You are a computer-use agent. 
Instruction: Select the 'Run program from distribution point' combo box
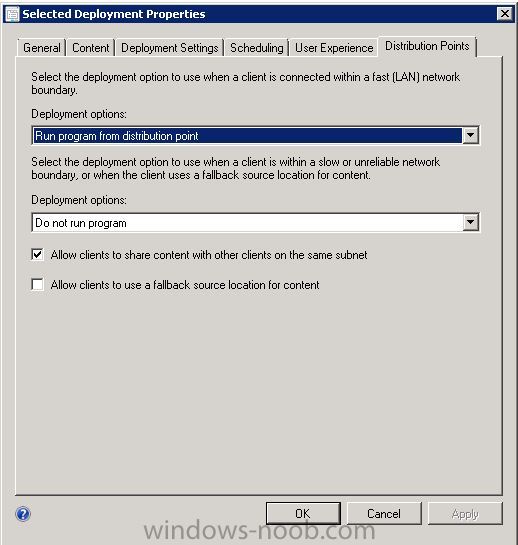tap(256, 135)
